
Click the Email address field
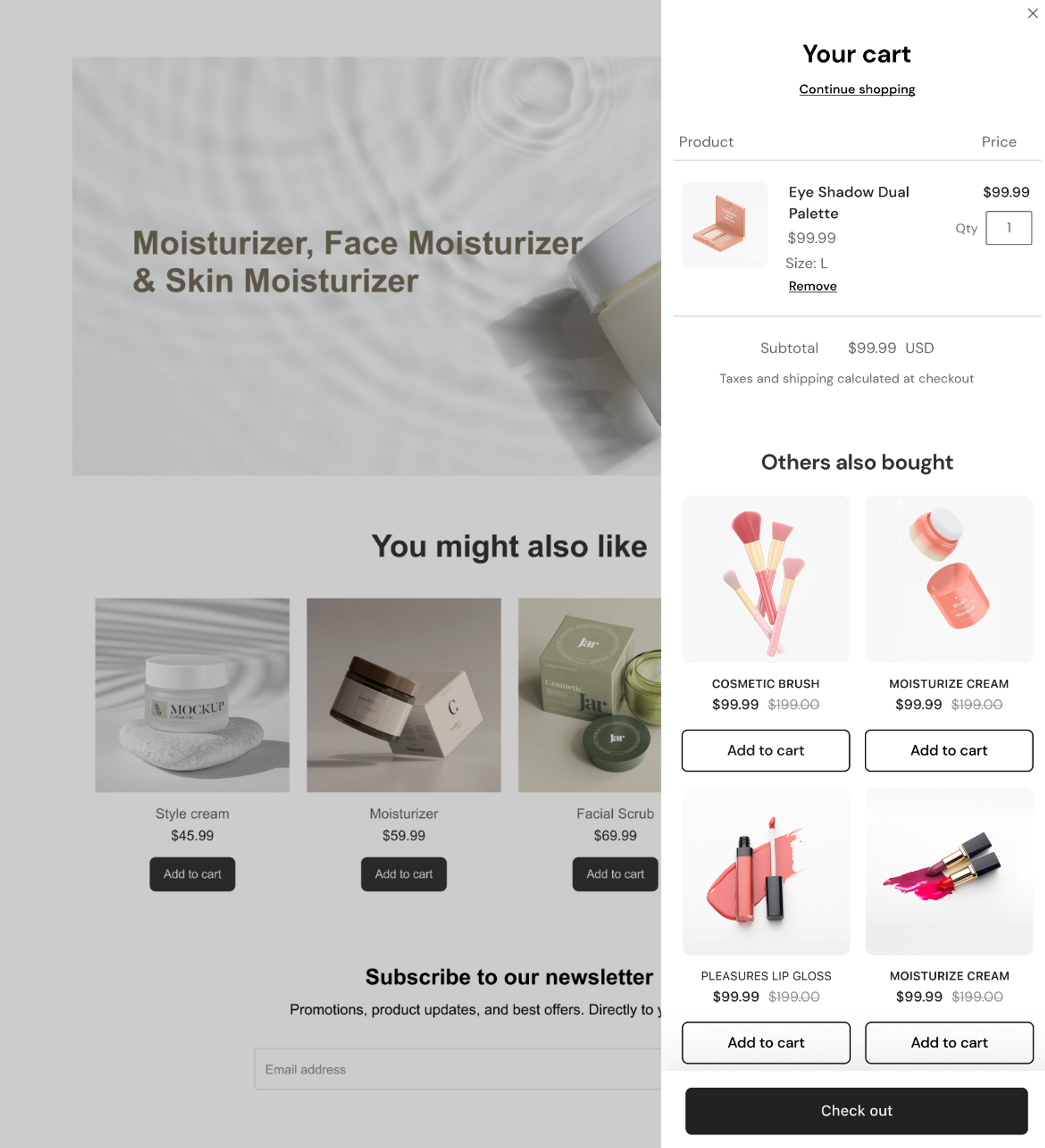click(458, 1069)
